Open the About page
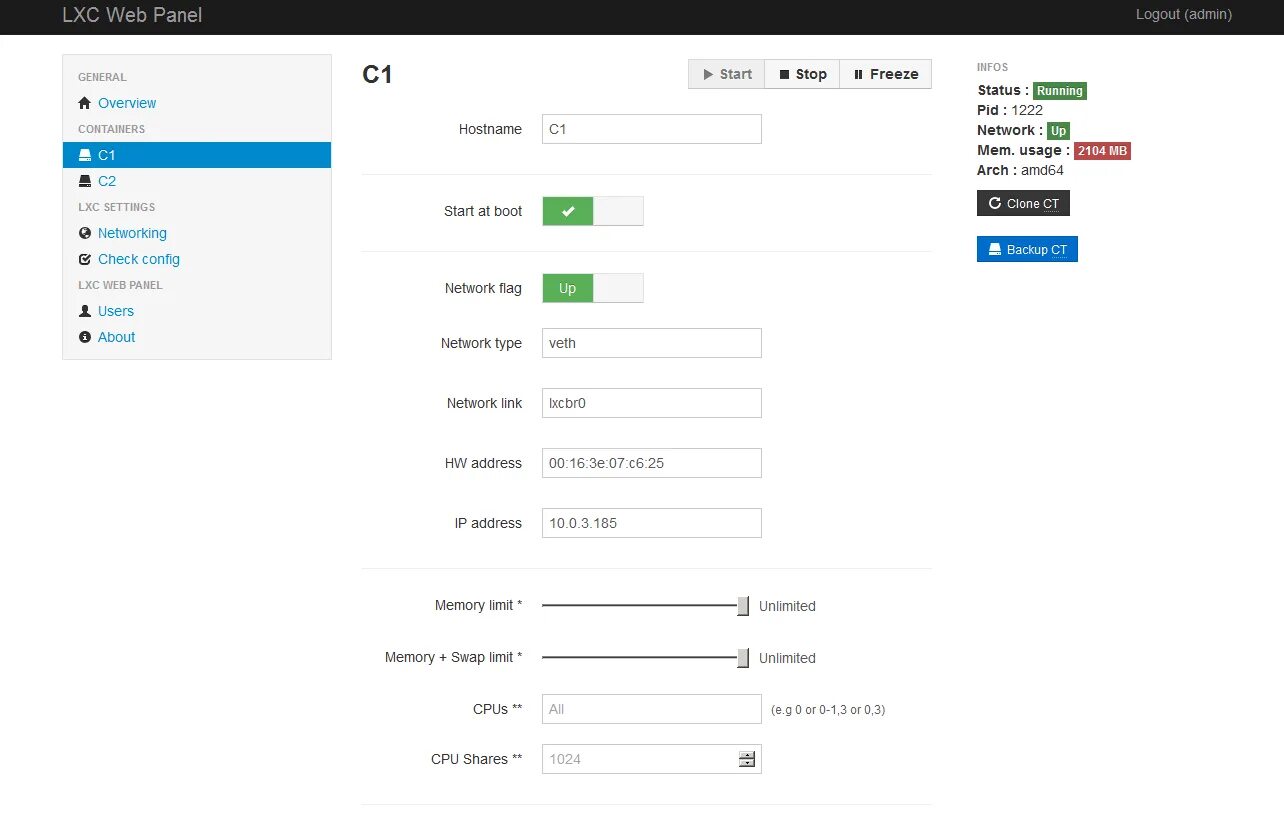This screenshot has height=813, width=1284. 116,337
